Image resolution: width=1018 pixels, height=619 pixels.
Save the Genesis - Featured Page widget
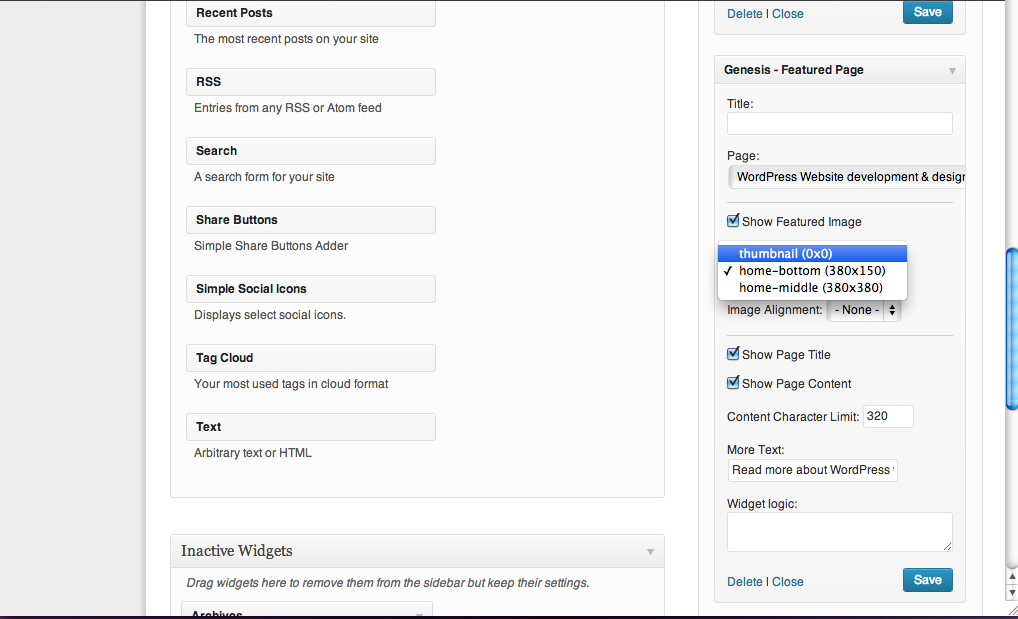927,580
